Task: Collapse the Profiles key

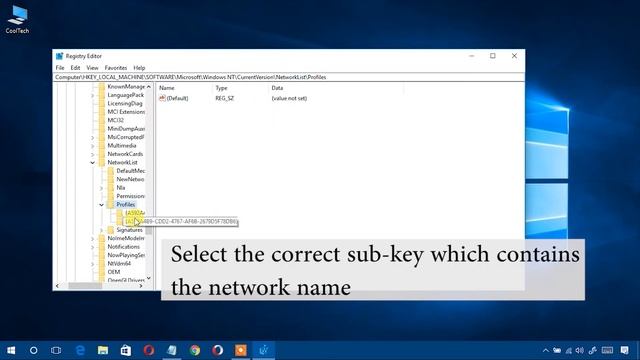Action: pos(101,204)
